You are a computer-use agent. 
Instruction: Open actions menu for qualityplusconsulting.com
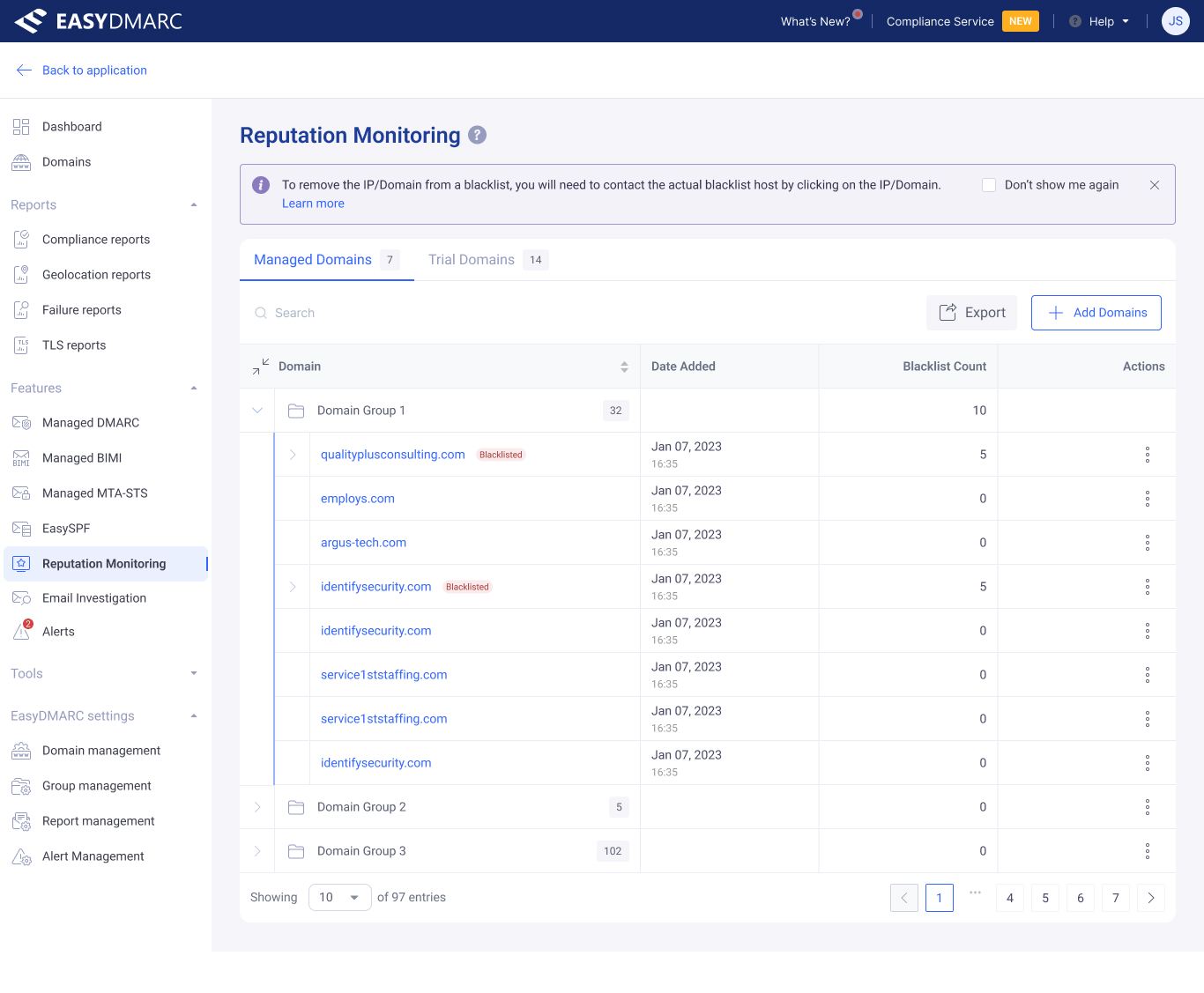[1148, 455]
